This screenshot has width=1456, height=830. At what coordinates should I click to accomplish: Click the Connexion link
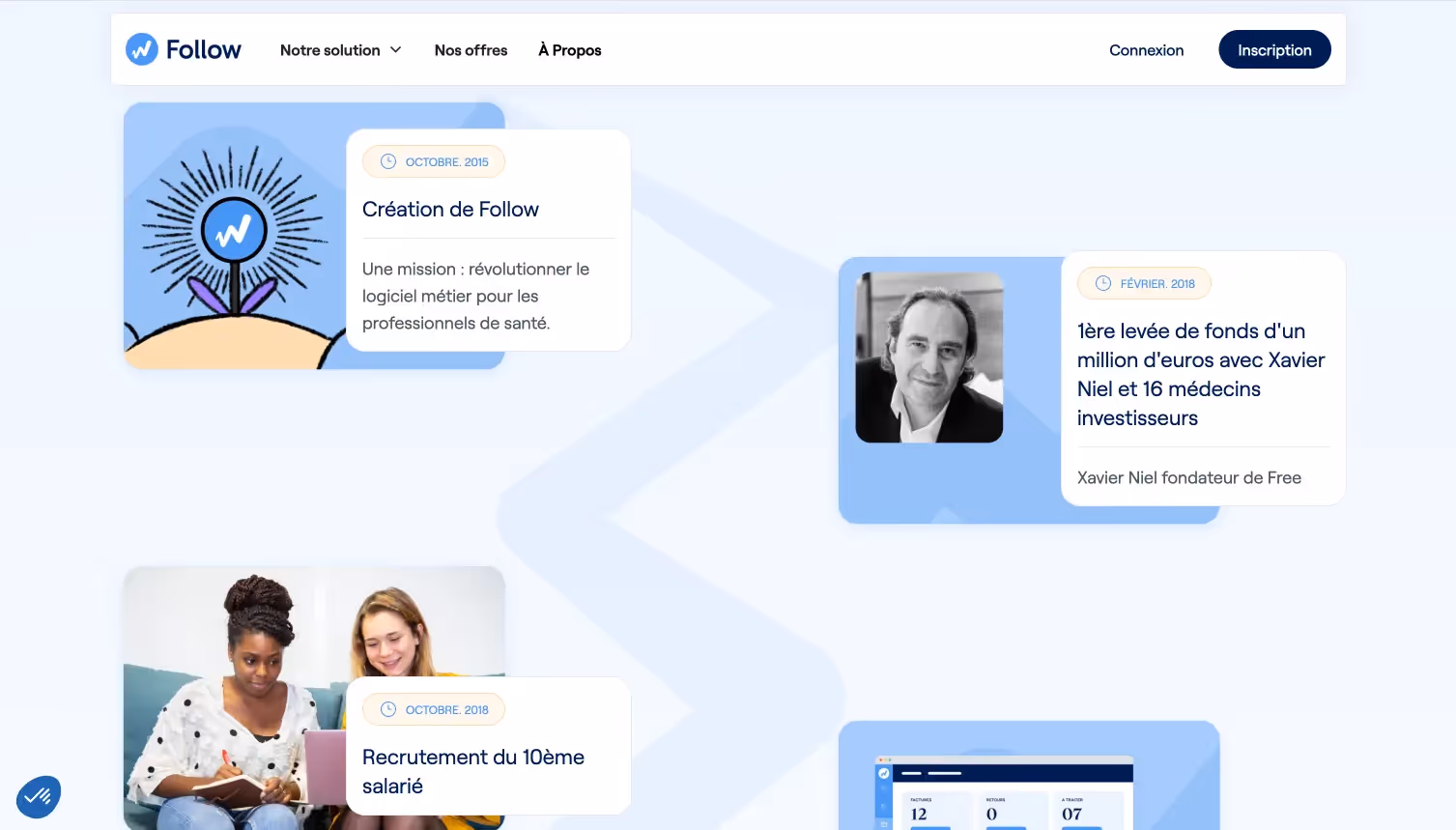click(1146, 50)
